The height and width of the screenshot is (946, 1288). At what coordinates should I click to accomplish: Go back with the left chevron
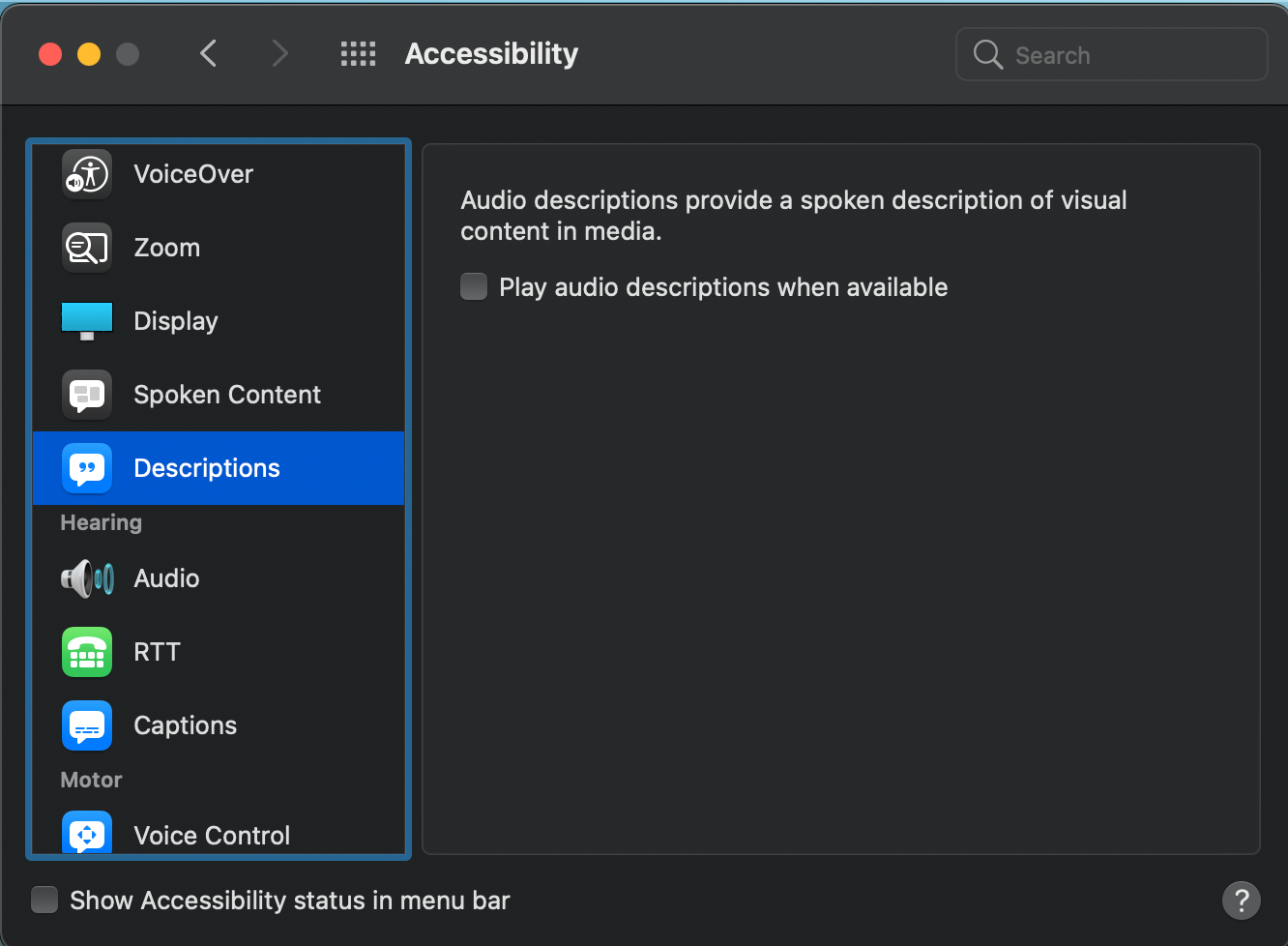point(208,54)
